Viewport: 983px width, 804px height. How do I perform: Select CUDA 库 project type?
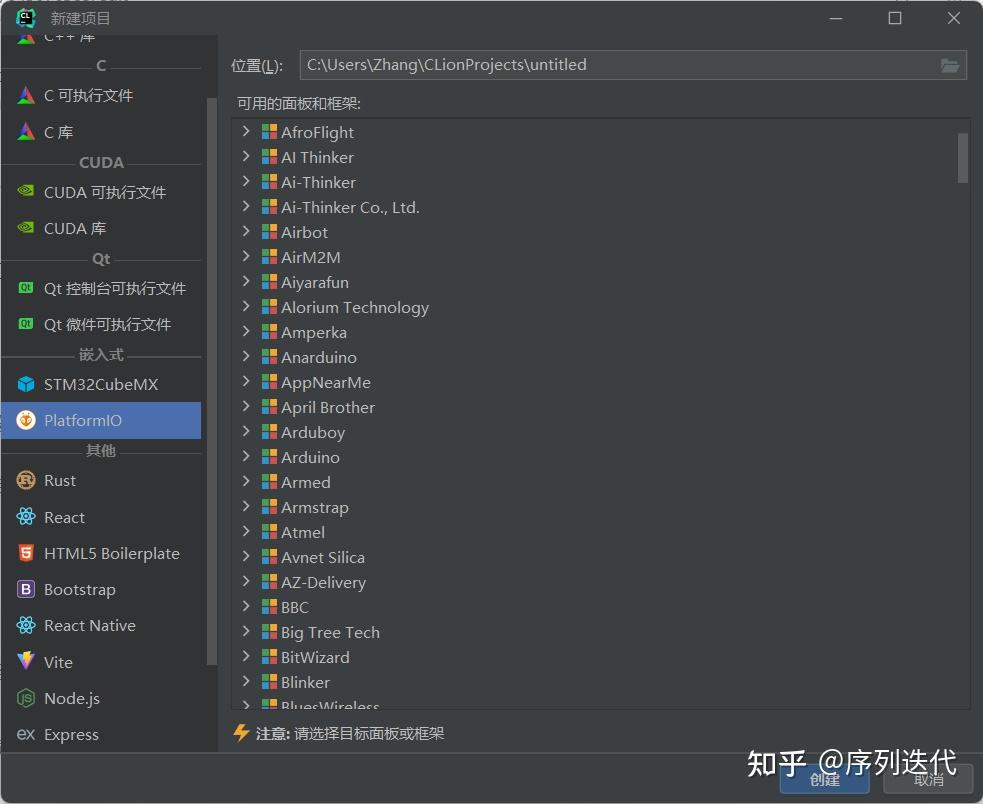pos(101,228)
